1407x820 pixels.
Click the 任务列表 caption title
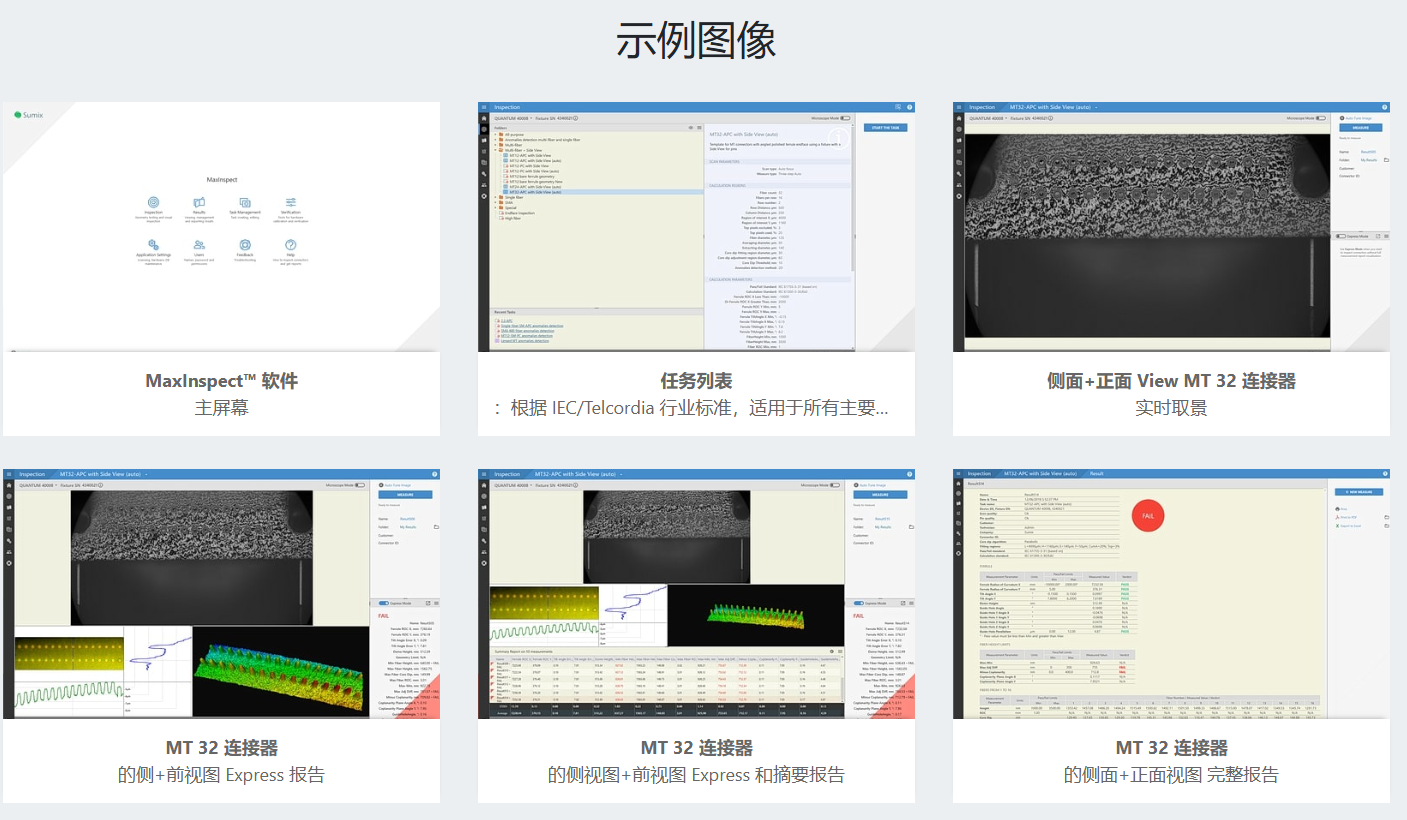click(x=696, y=381)
